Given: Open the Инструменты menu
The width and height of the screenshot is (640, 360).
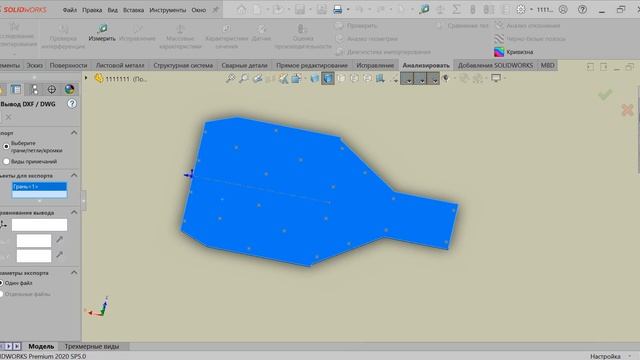Looking at the screenshot, I should click(167, 10).
